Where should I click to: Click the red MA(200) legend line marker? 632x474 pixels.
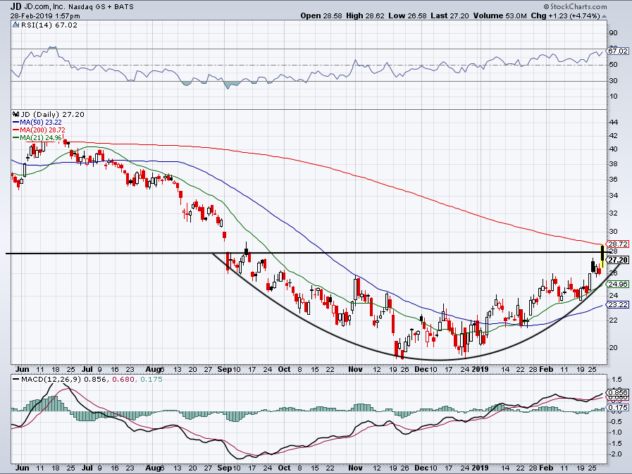pyautogui.click(x=16, y=130)
